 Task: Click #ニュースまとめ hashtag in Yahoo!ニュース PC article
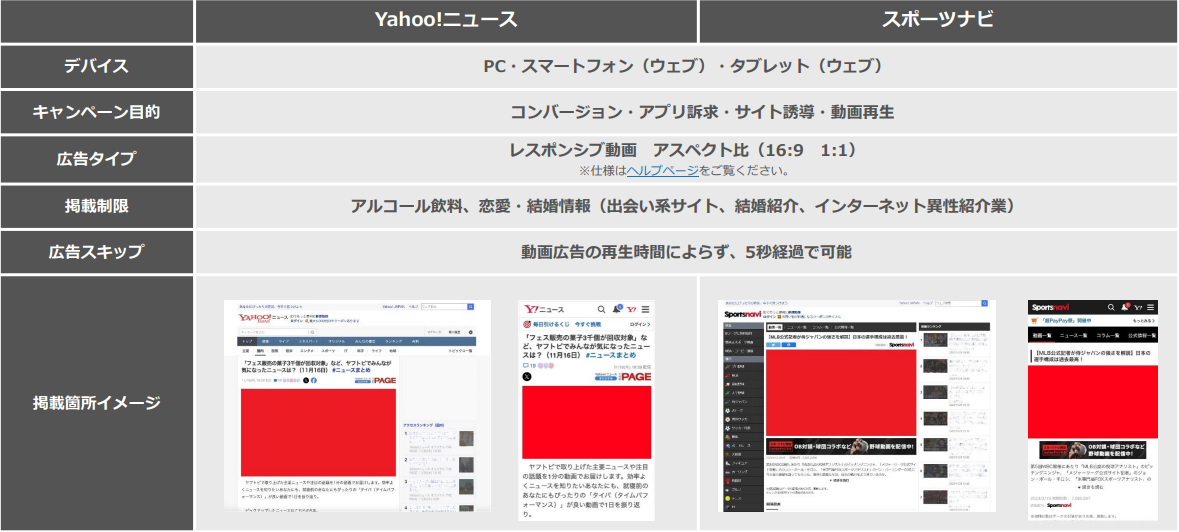pyautogui.click(x=351, y=370)
